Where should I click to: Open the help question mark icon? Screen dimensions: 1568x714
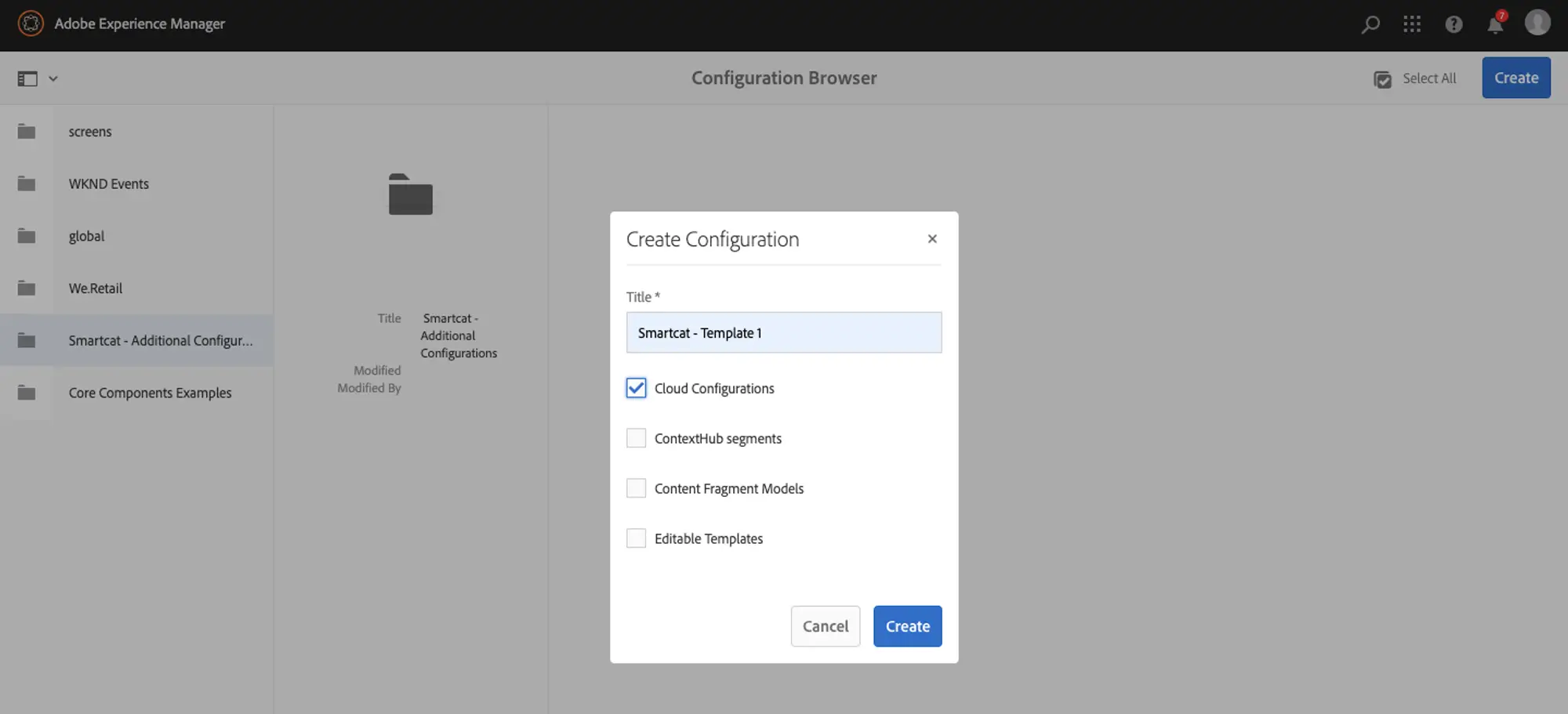coord(1454,24)
